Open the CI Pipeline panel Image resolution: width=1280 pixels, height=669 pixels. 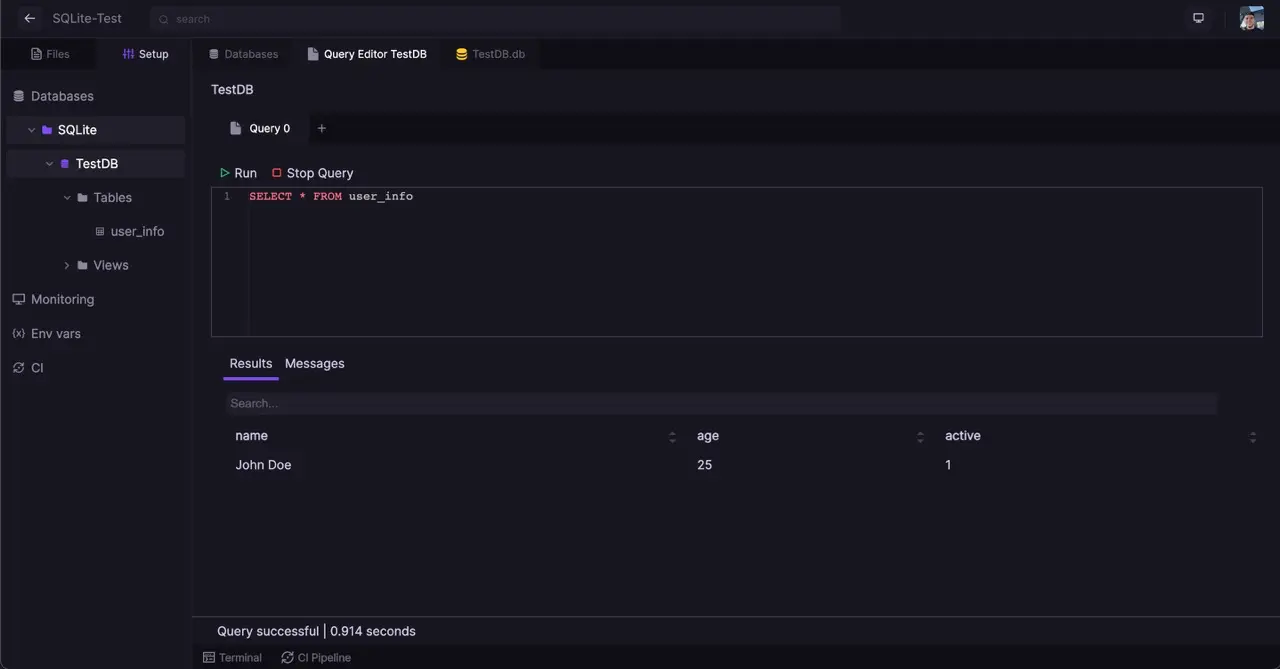tap(316, 657)
